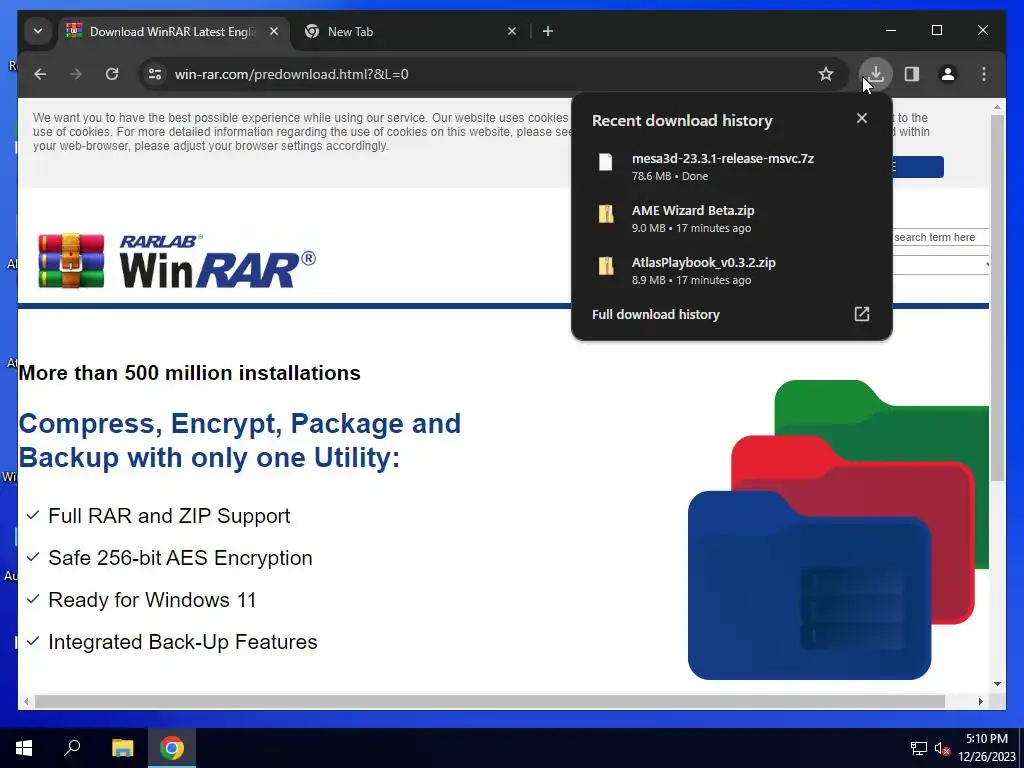Click the horizontal scroll left arrow

pyautogui.click(x=26, y=701)
